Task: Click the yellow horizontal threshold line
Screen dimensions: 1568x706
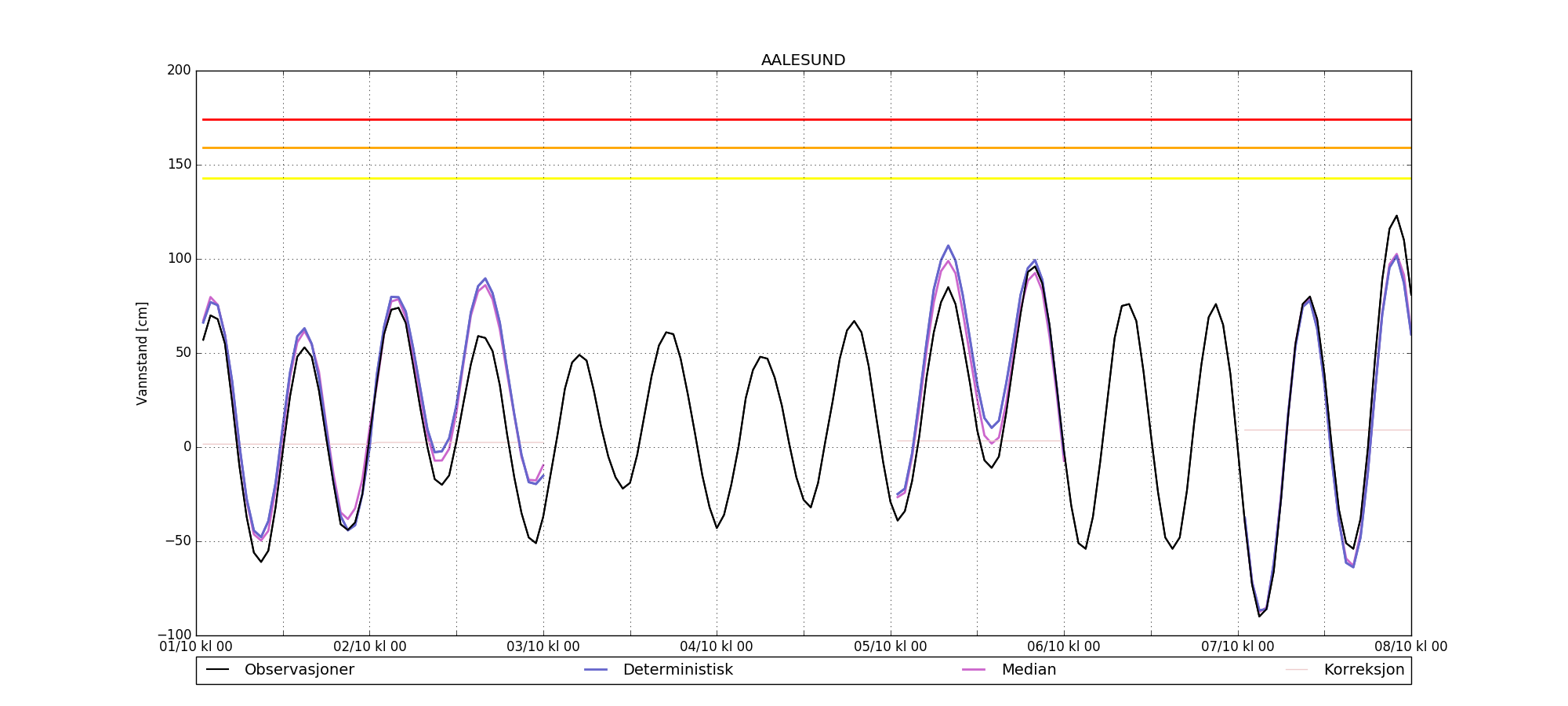Action: click(784, 179)
